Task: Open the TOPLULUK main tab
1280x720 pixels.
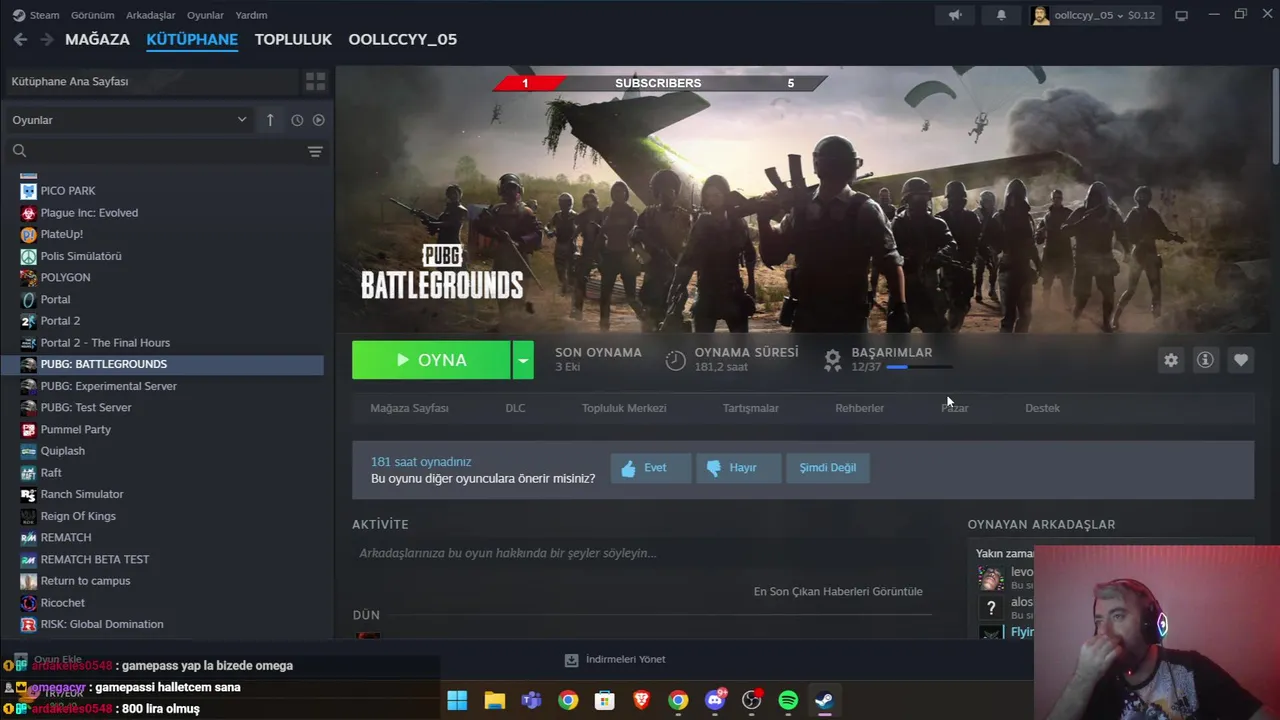Action: click(293, 39)
